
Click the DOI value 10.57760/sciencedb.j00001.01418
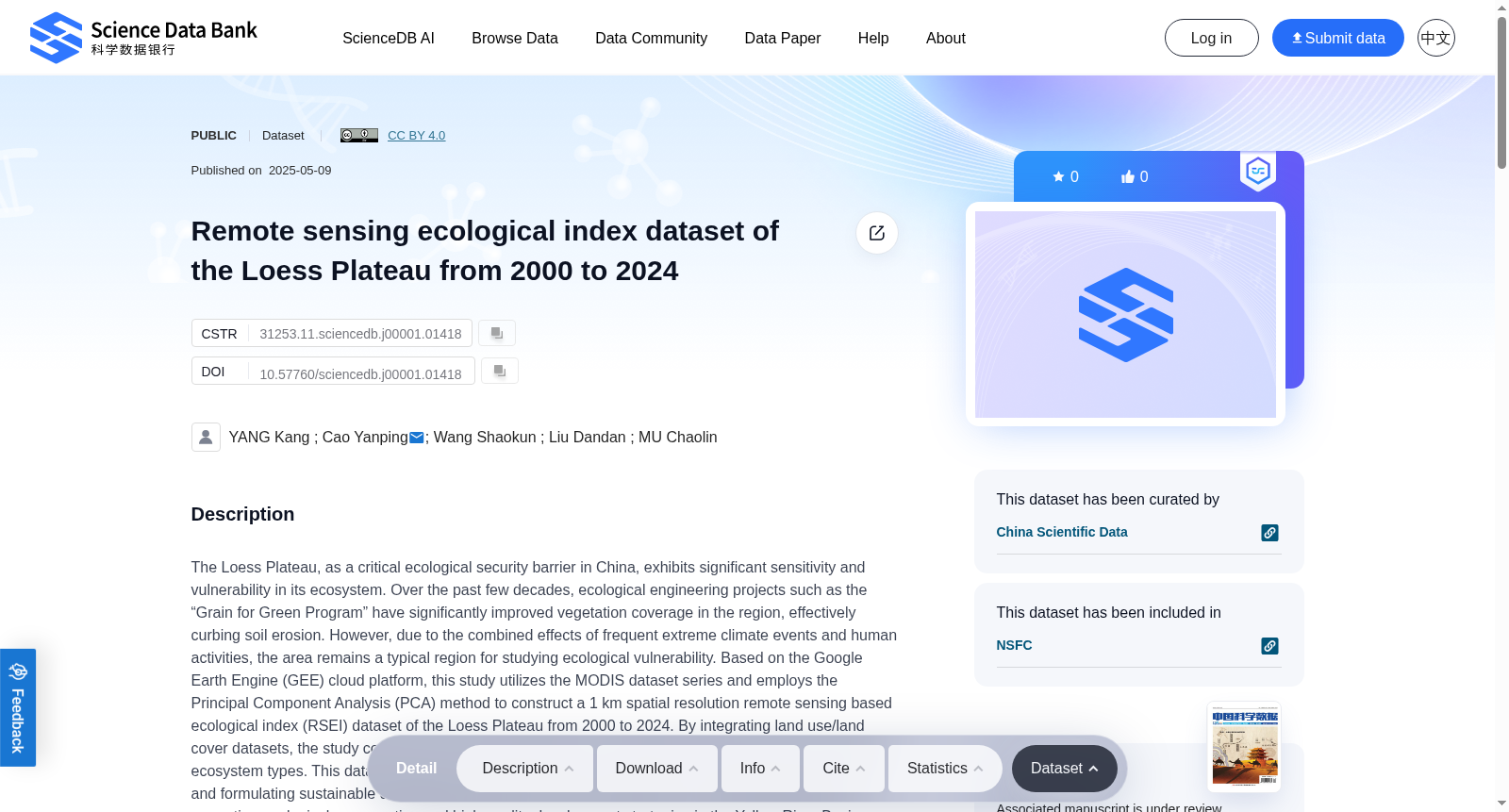click(x=361, y=374)
